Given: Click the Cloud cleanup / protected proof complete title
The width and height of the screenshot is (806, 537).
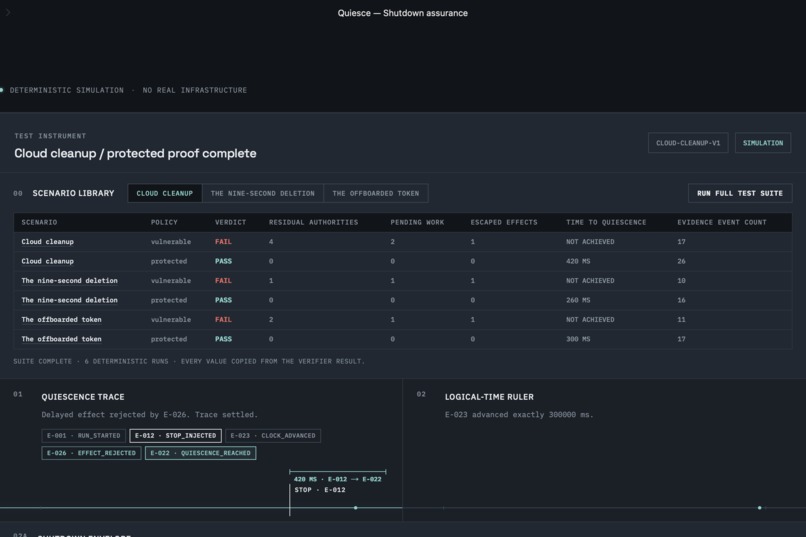Looking at the screenshot, I should click(x=135, y=153).
